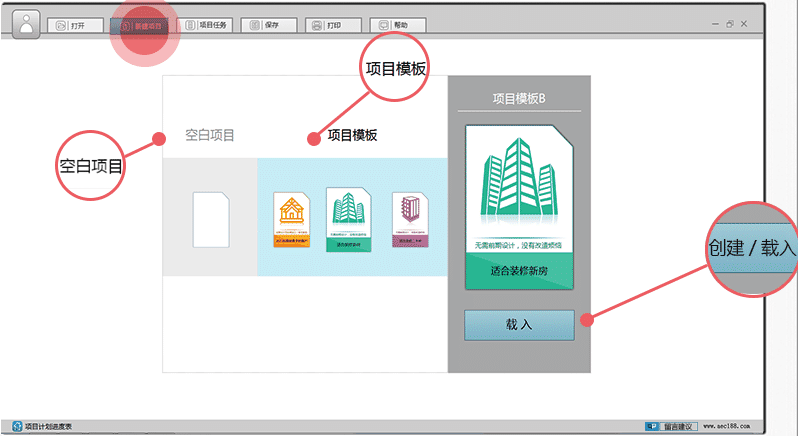Click the 留言建议 feedback link

tap(680, 426)
